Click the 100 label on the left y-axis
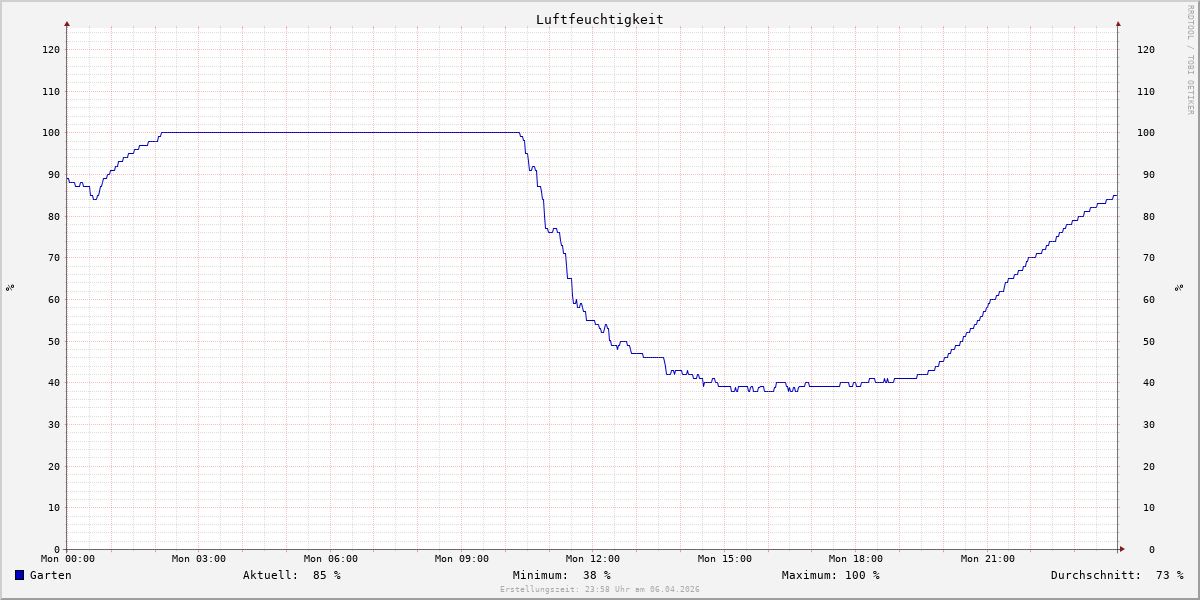 coord(51,133)
